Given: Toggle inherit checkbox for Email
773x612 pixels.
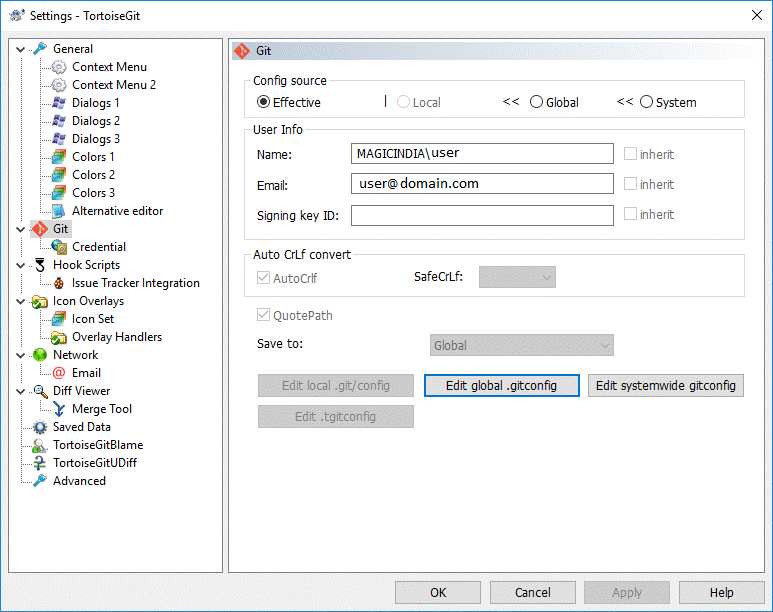Looking at the screenshot, I should (x=630, y=184).
